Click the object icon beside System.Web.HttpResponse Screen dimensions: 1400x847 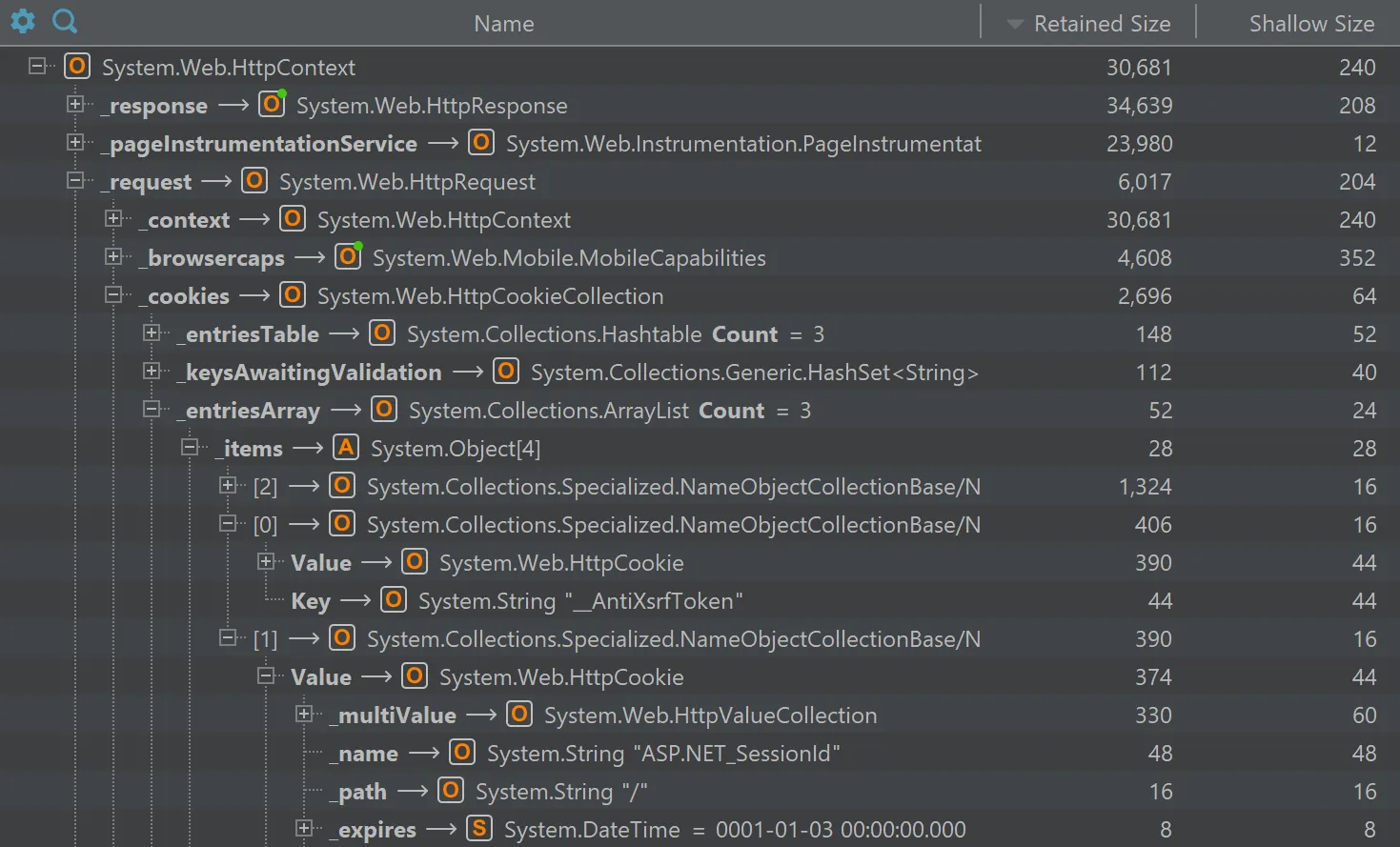[x=273, y=104]
